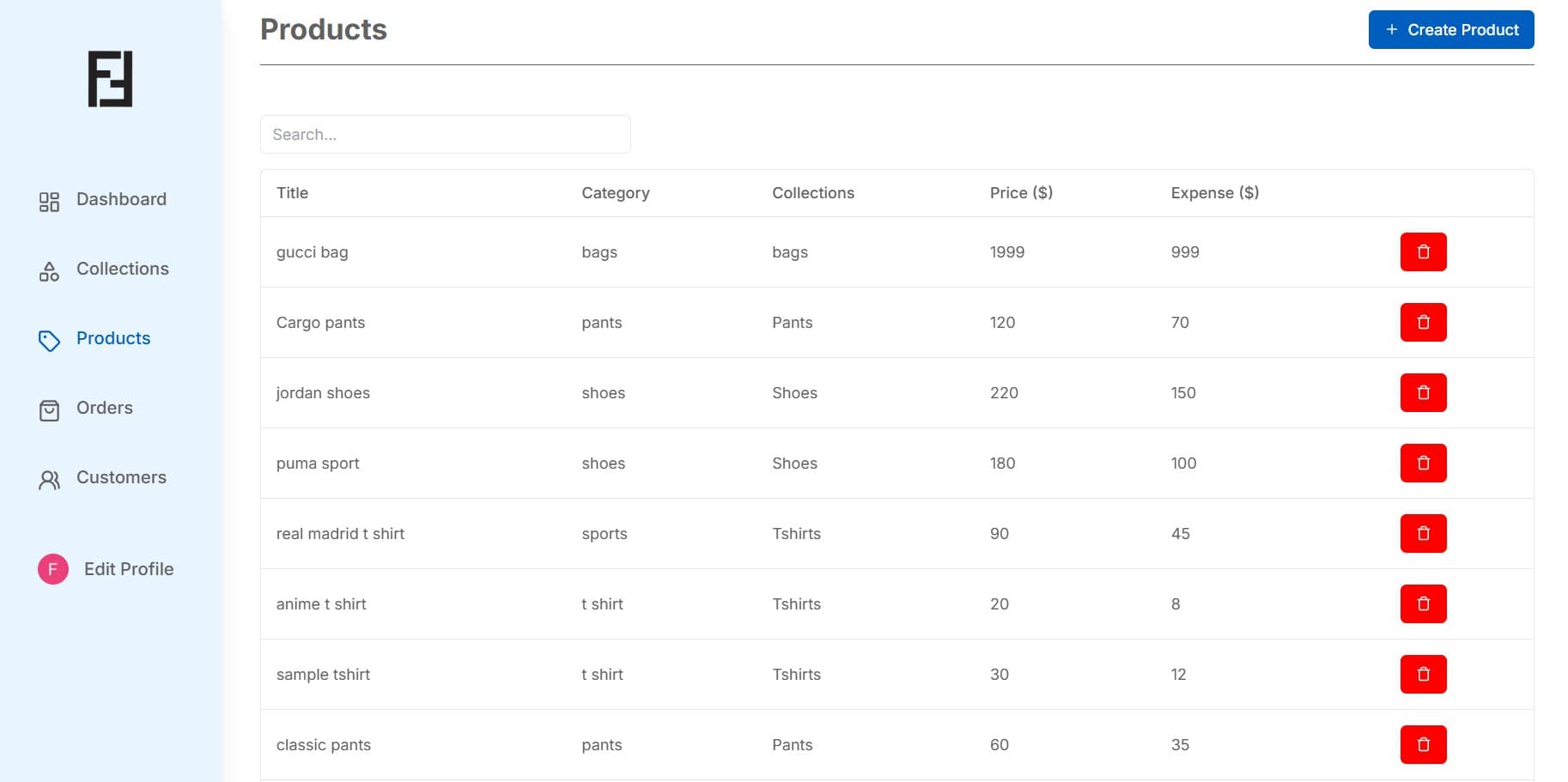The height and width of the screenshot is (782, 1568).
Task: Click the Orders shopping bag icon
Action: [x=49, y=410]
